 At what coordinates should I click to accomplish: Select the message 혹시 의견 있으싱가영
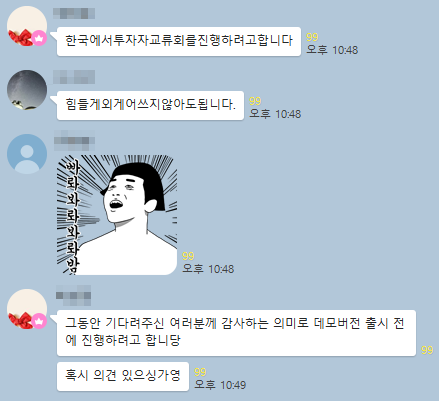[x=123, y=376]
